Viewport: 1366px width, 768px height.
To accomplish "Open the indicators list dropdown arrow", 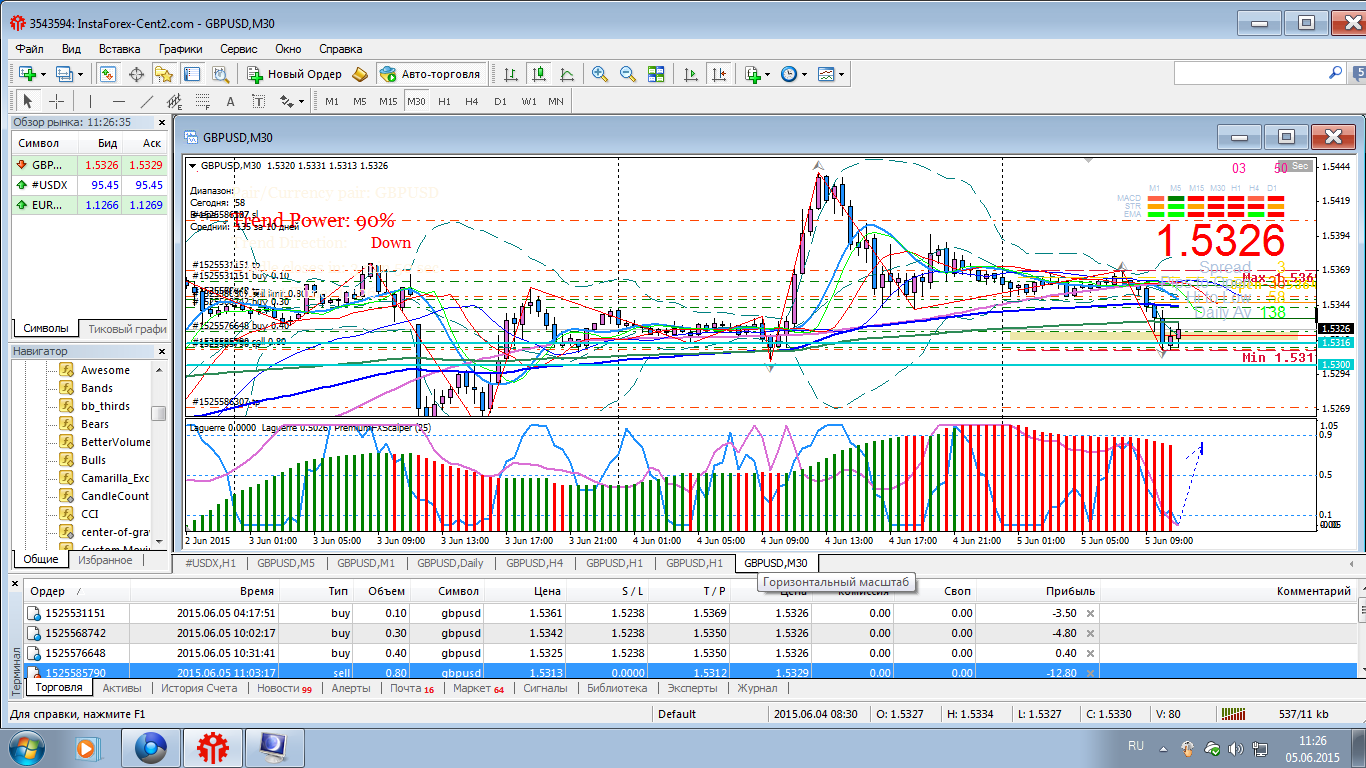I will [767, 74].
